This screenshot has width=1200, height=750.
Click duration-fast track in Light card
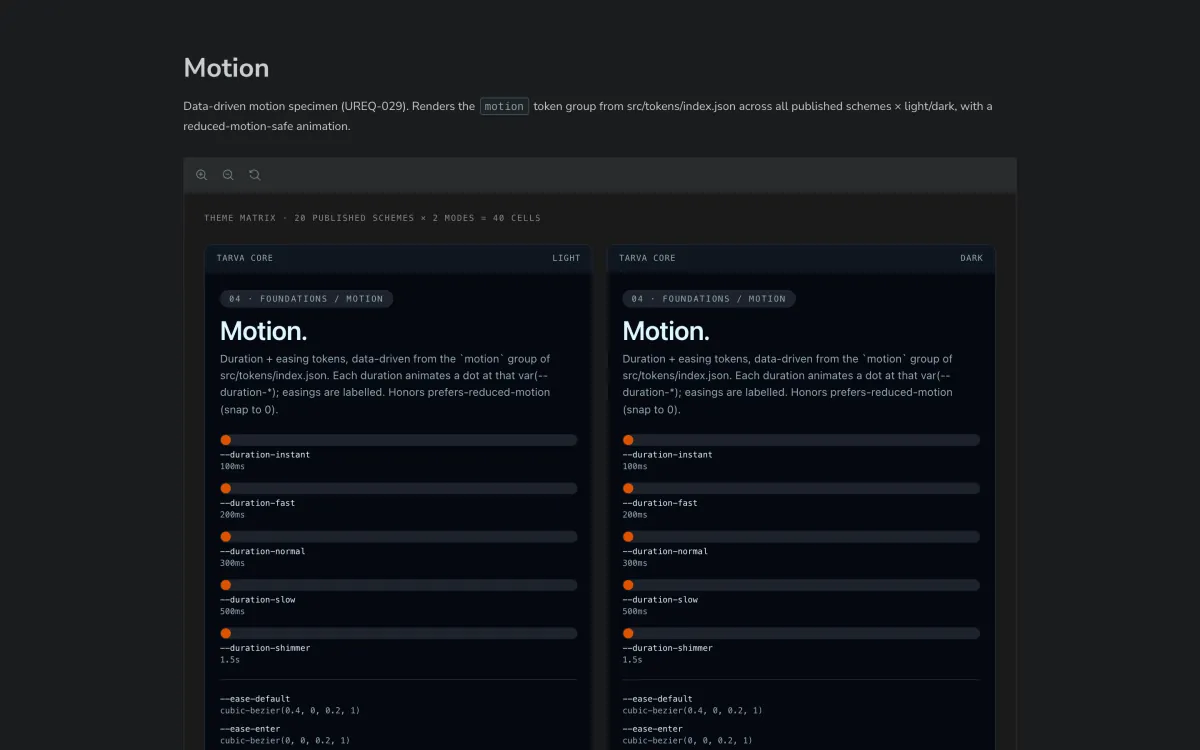click(x=399, y=488)
